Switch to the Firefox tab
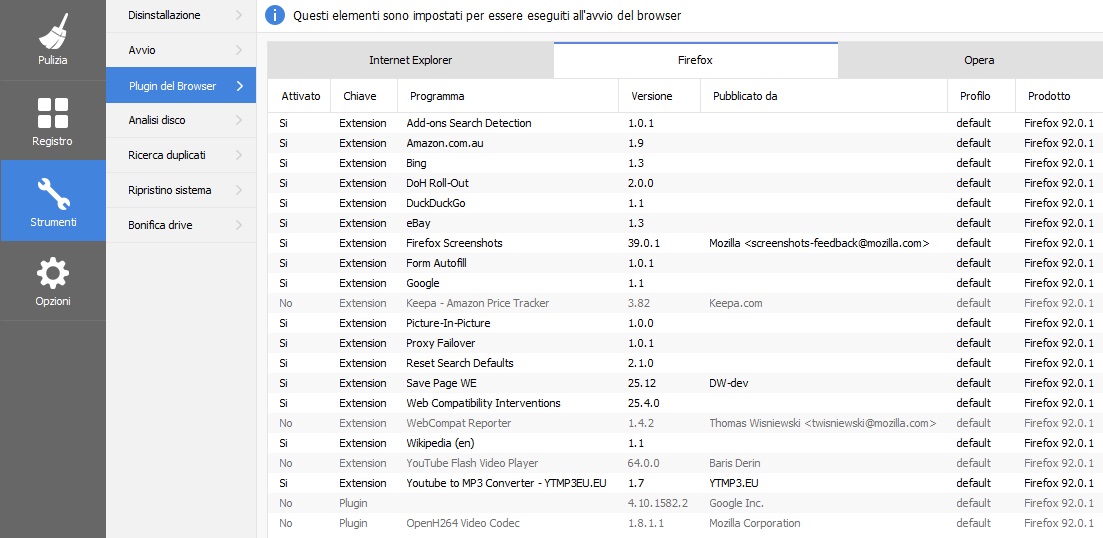 click(x=696, y=60)
